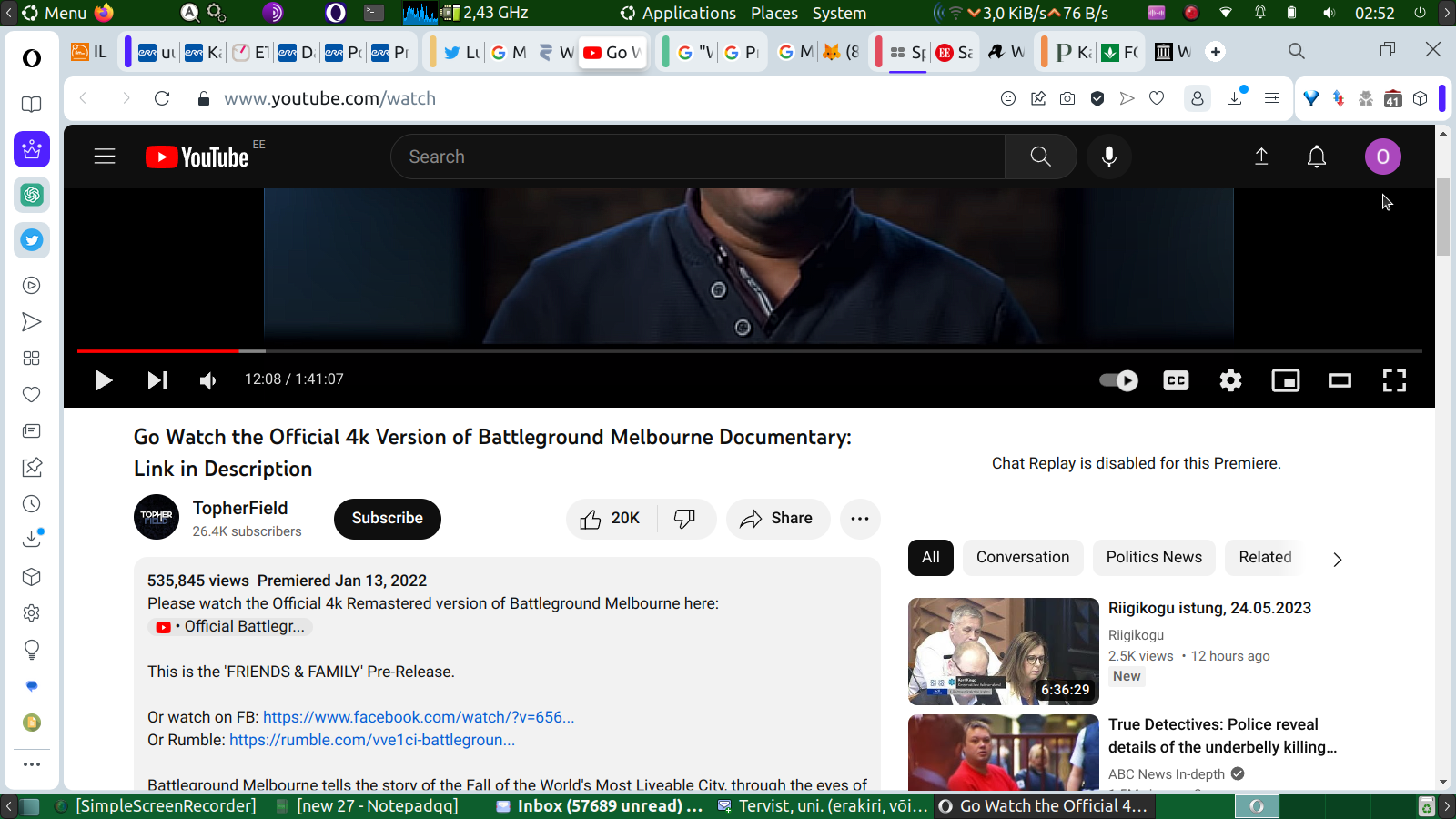Select the Politics News chip
This screenshot has width=1456, height=819.
[1153, 557]
